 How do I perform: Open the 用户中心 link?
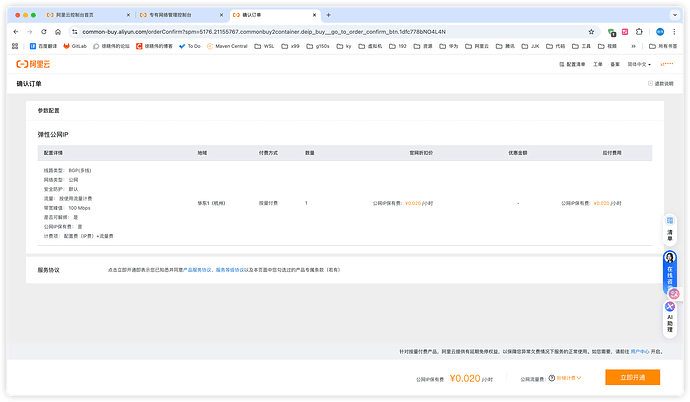tap(638, 351)
